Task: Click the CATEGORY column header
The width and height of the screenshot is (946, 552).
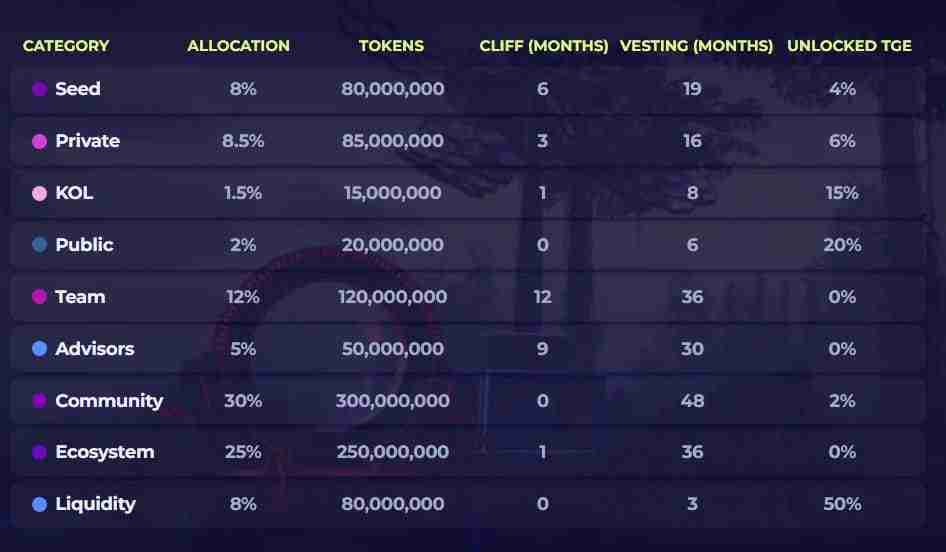Action: [x=66, y=46]
